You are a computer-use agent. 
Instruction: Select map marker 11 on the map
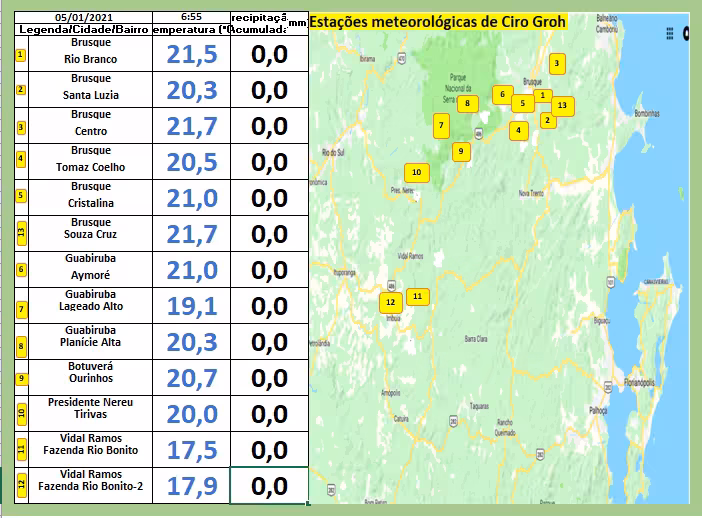418,295
